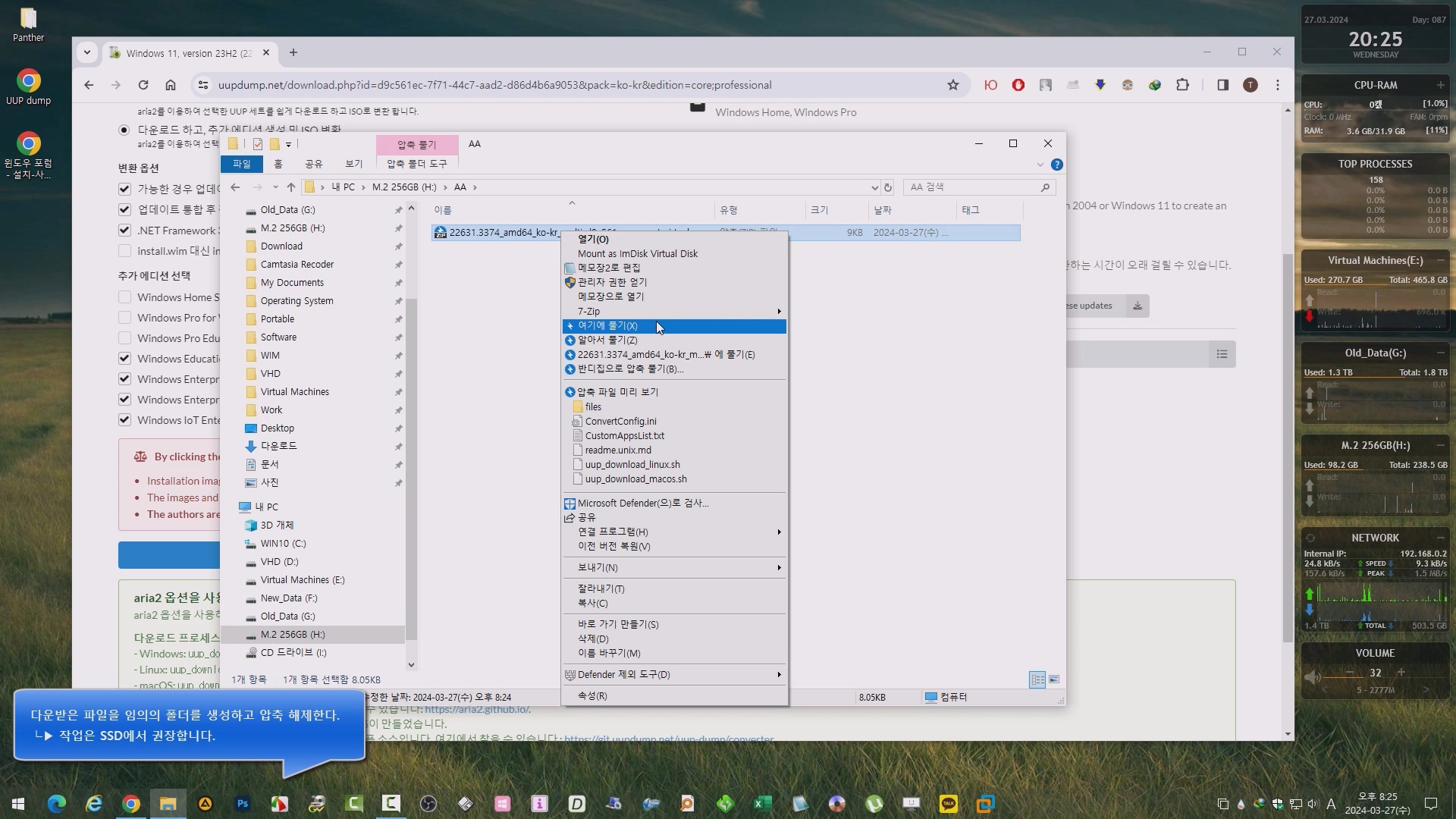The image size is (1456, 819).
Task: Toggle the '업데이트 통합 후' checkbox
Action: [x=125, y=209]
